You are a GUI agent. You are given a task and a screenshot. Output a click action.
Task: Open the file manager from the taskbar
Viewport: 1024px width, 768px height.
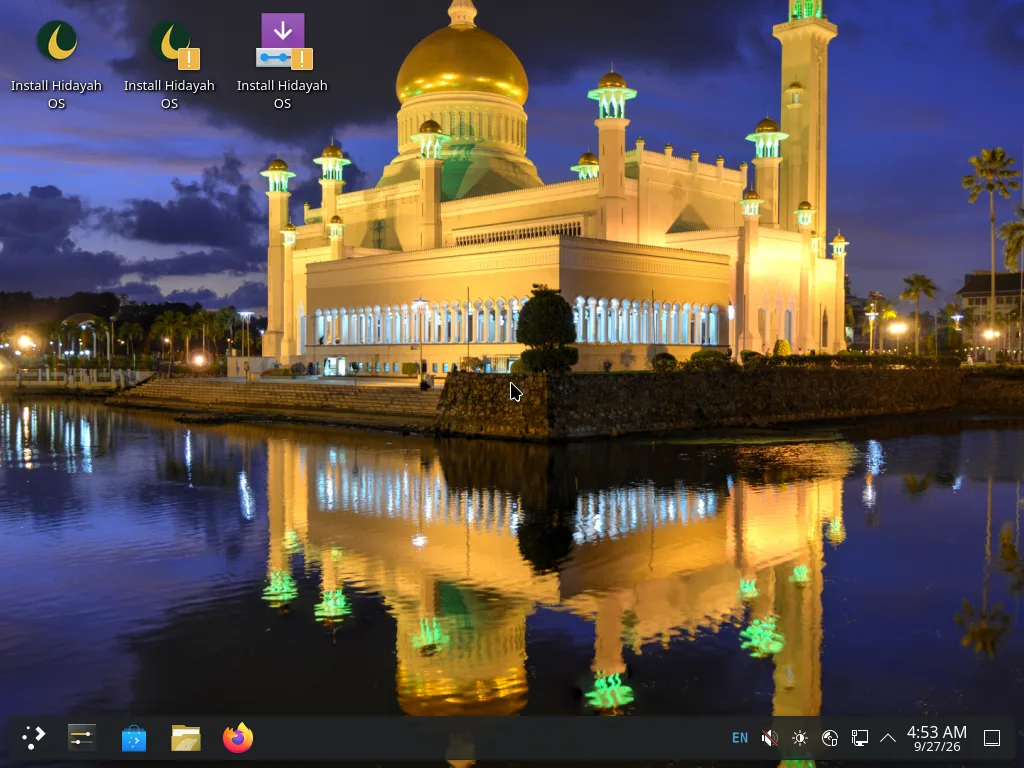(186, 738)
